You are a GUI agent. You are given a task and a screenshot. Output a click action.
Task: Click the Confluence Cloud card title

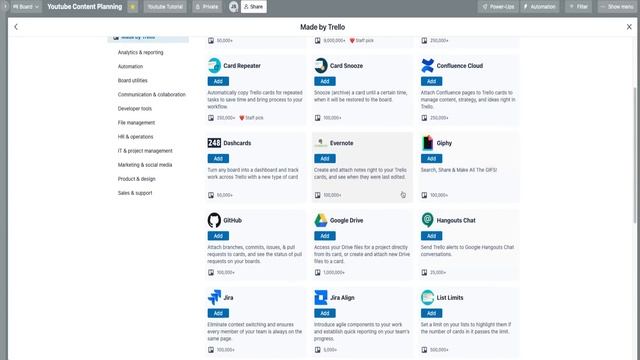[460, 66]
